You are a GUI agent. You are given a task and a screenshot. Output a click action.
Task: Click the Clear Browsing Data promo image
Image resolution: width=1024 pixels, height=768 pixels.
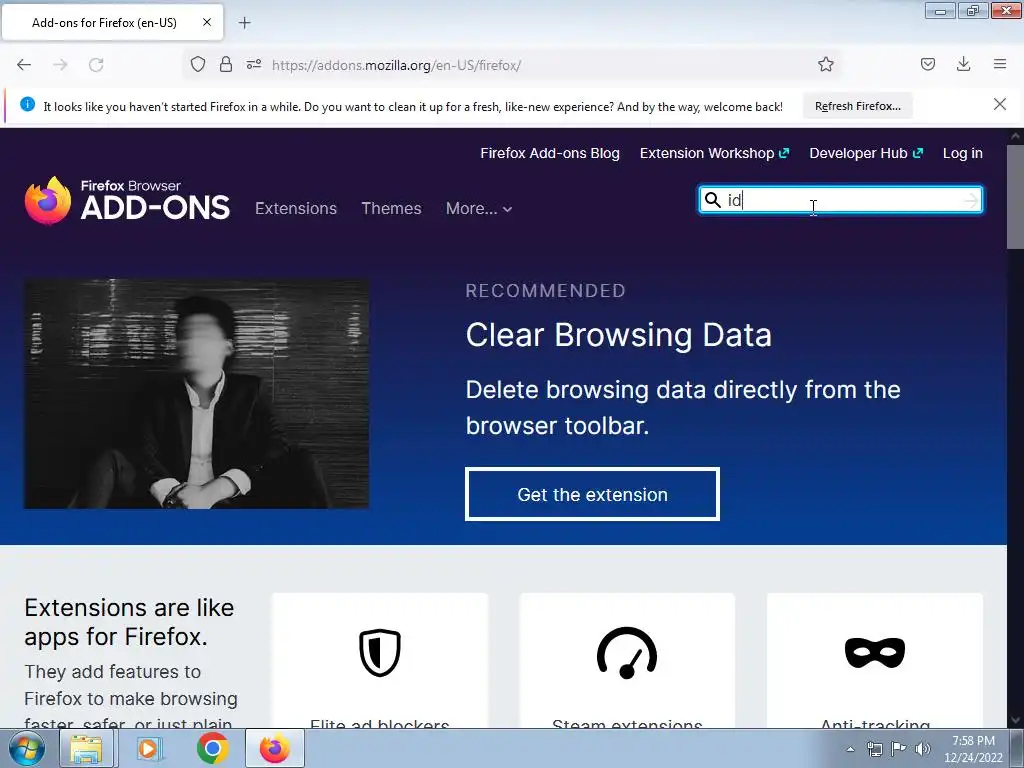[197, 394]
